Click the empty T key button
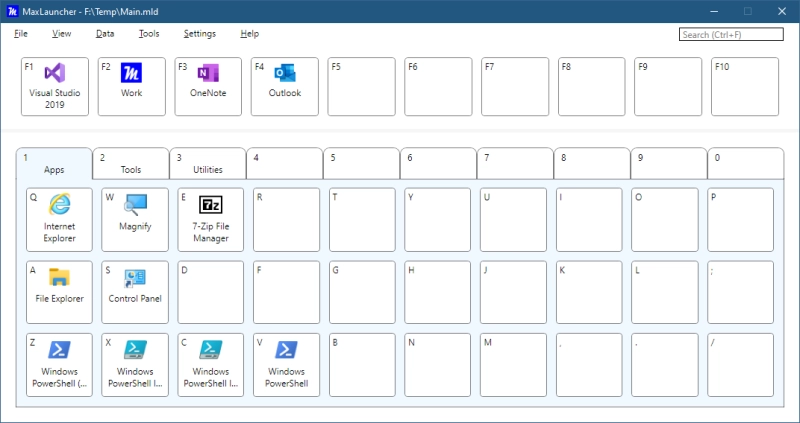This screenshot has width=800, height=423. coord(362,220)
